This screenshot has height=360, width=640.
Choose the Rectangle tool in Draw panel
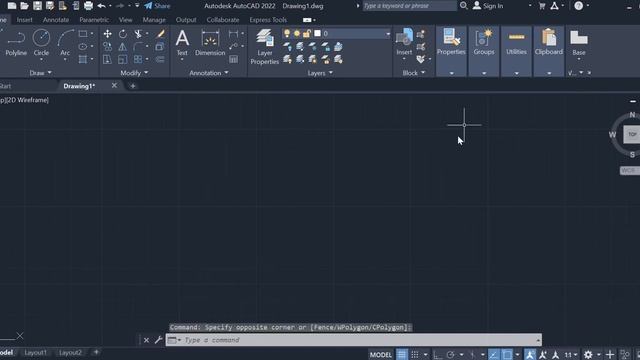[83, 34]
